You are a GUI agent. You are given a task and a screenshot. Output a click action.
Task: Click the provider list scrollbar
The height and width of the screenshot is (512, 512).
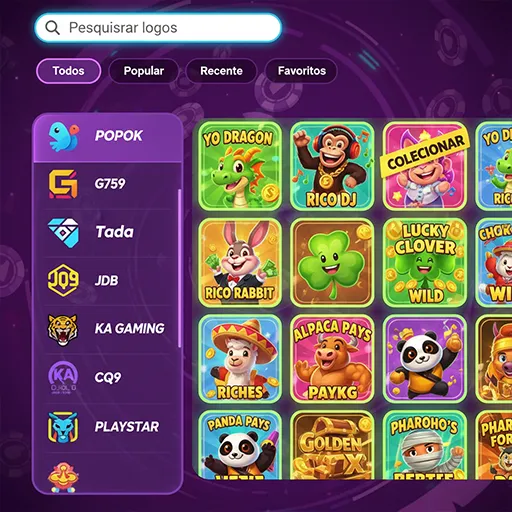[180, 268]
